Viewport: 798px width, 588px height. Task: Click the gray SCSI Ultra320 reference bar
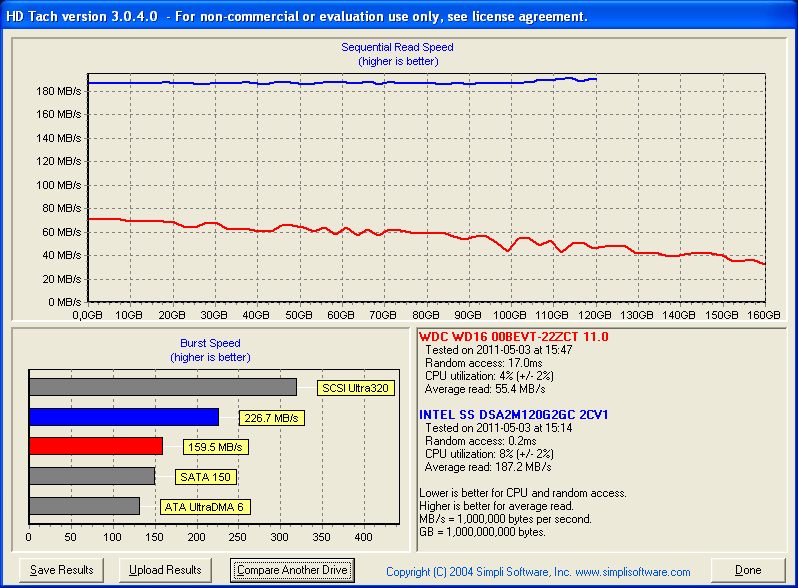tap(162, 387)
